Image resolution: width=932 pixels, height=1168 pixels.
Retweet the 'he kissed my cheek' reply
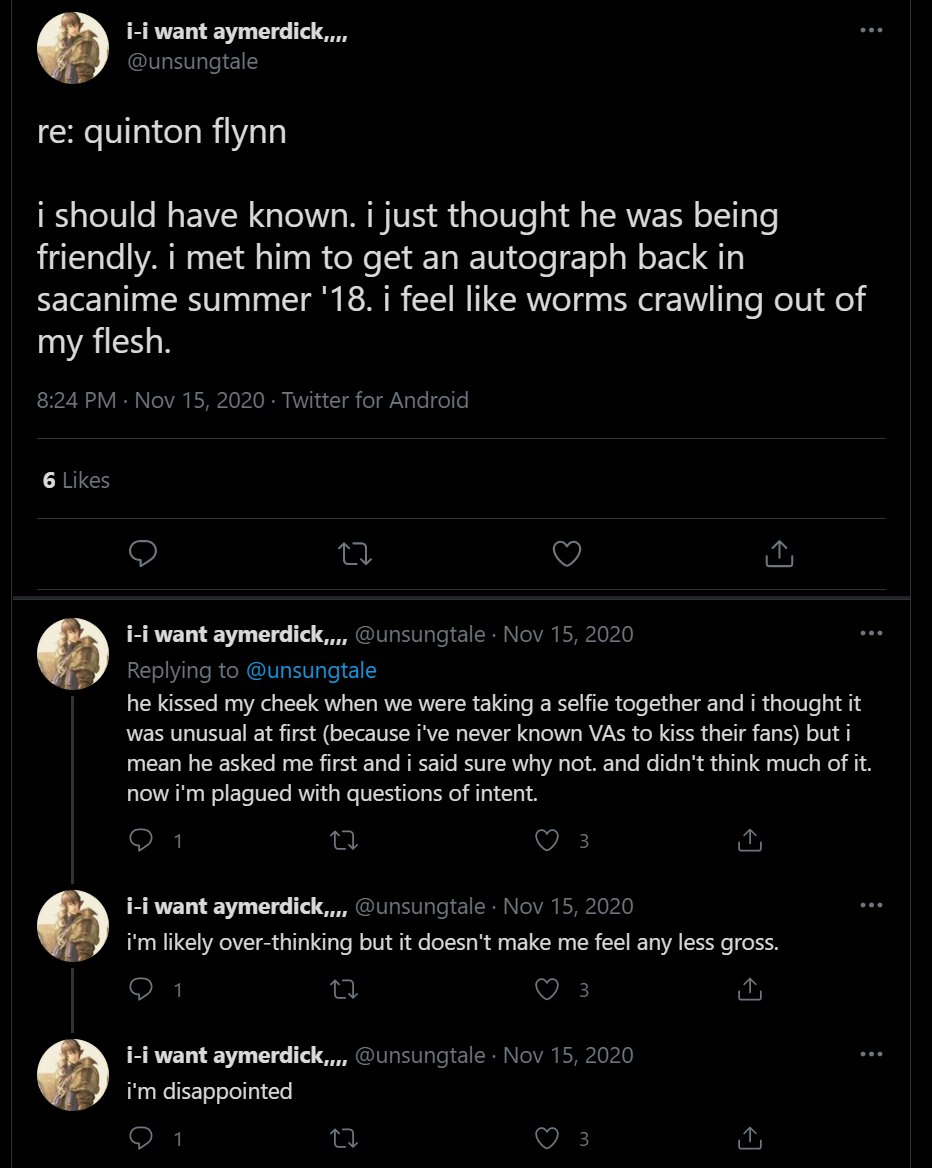point(343,841)
